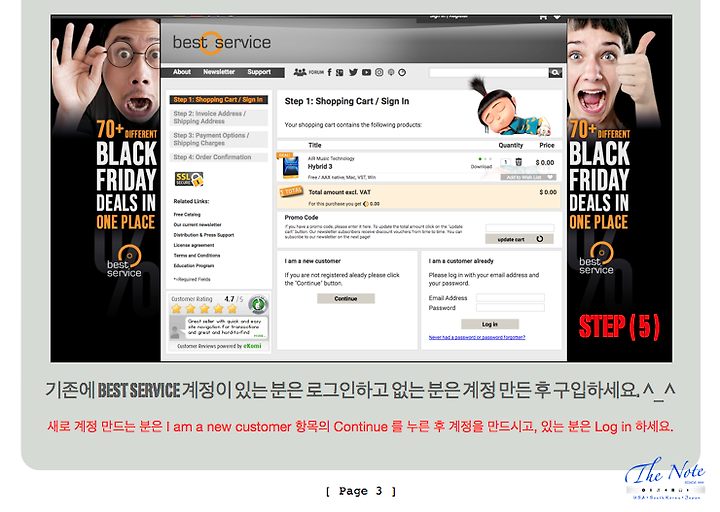The image size is (720, 512).
Task: Click the trash icon for Hybrid 3
Action: click(518, 162)
